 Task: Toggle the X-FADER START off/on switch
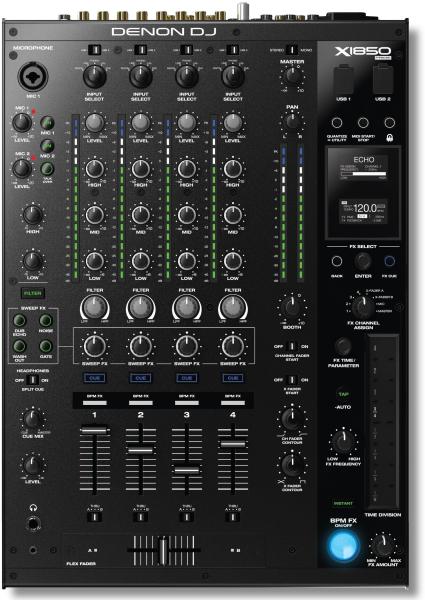coord(291,380)
